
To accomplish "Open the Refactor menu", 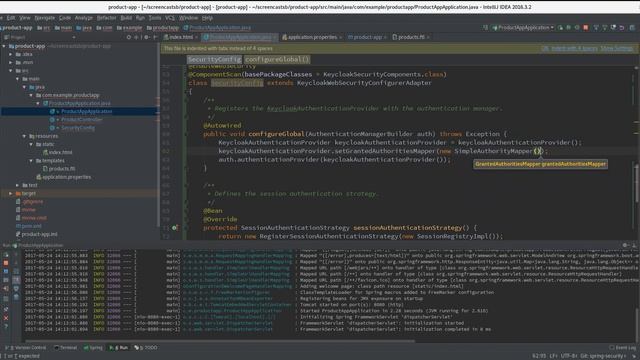I will point(107,18).
